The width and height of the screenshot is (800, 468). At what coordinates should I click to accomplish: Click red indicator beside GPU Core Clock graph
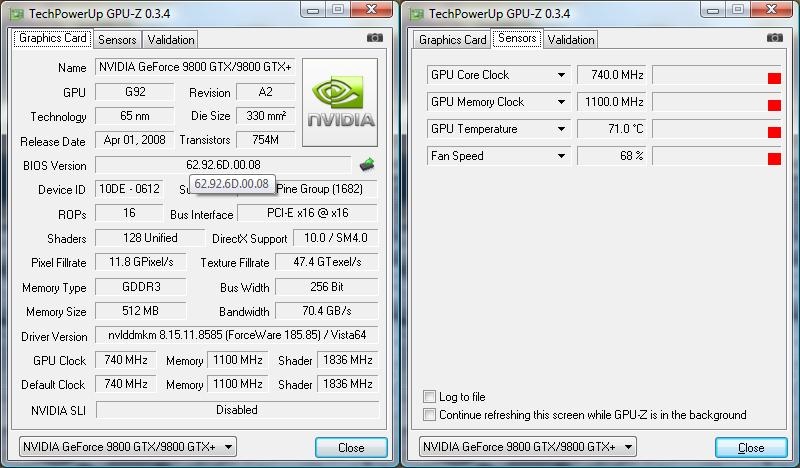(774, 78)
